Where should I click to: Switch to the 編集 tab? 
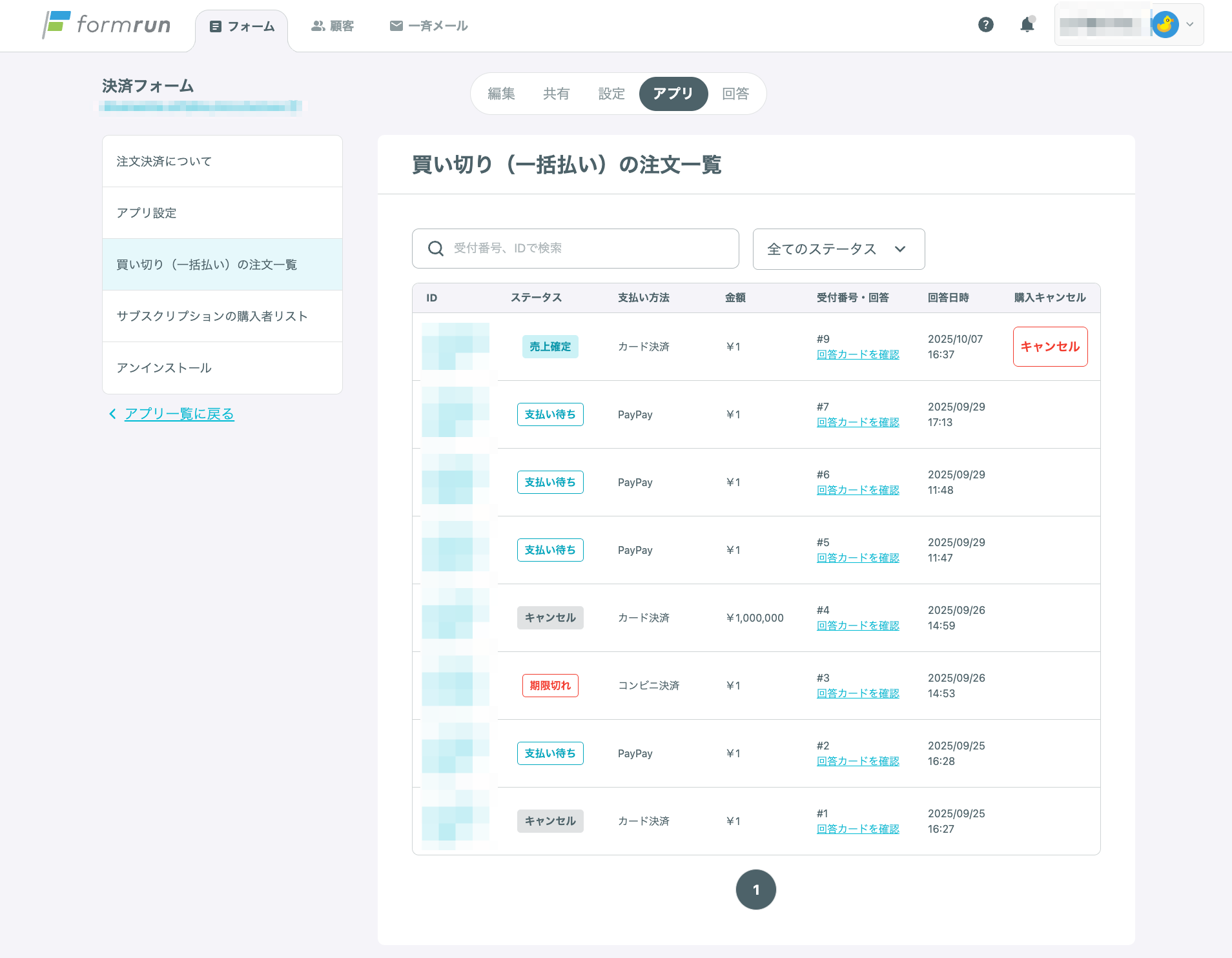tap(501, 94)
